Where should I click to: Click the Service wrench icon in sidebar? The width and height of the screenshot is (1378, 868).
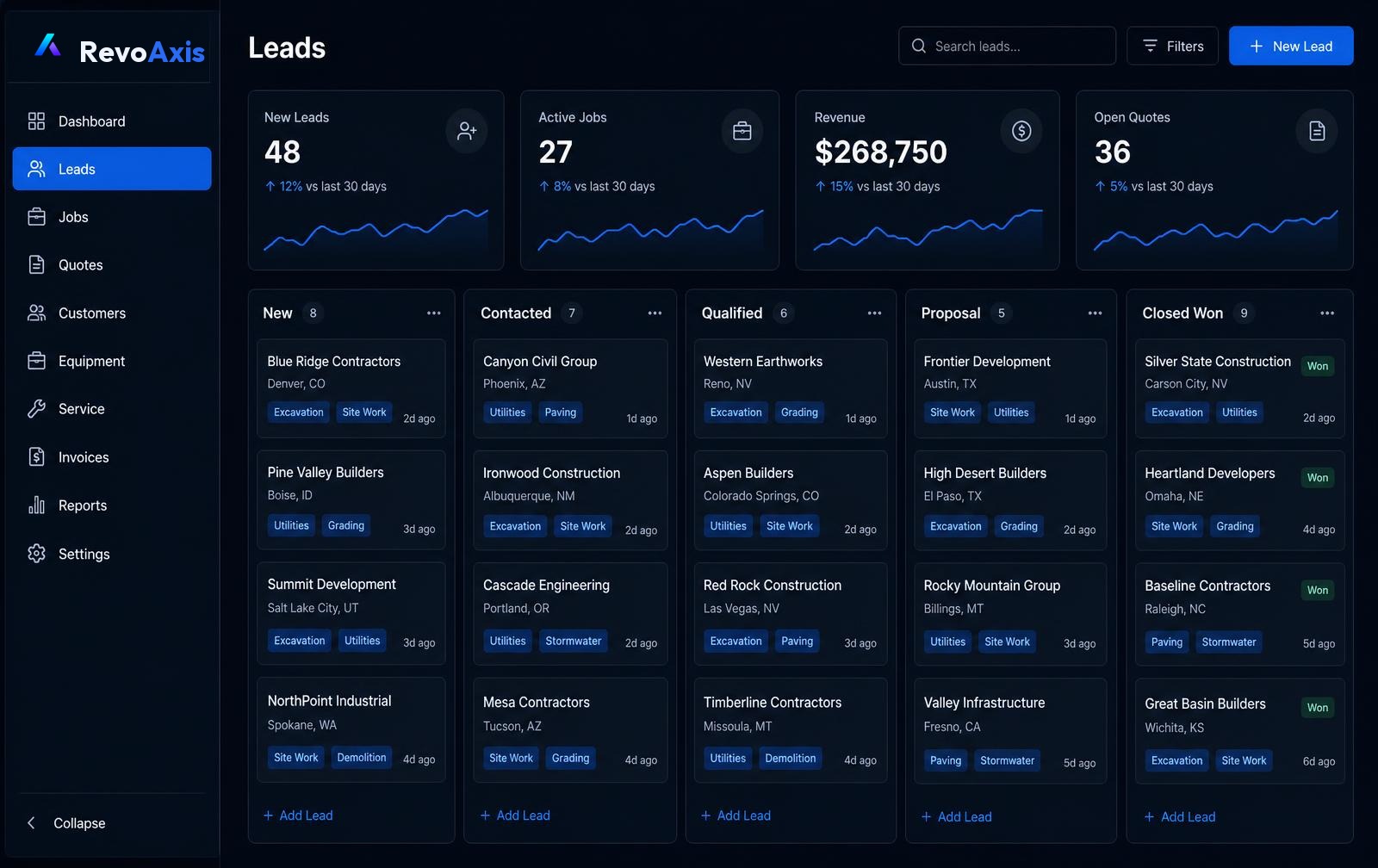point(36,409)
